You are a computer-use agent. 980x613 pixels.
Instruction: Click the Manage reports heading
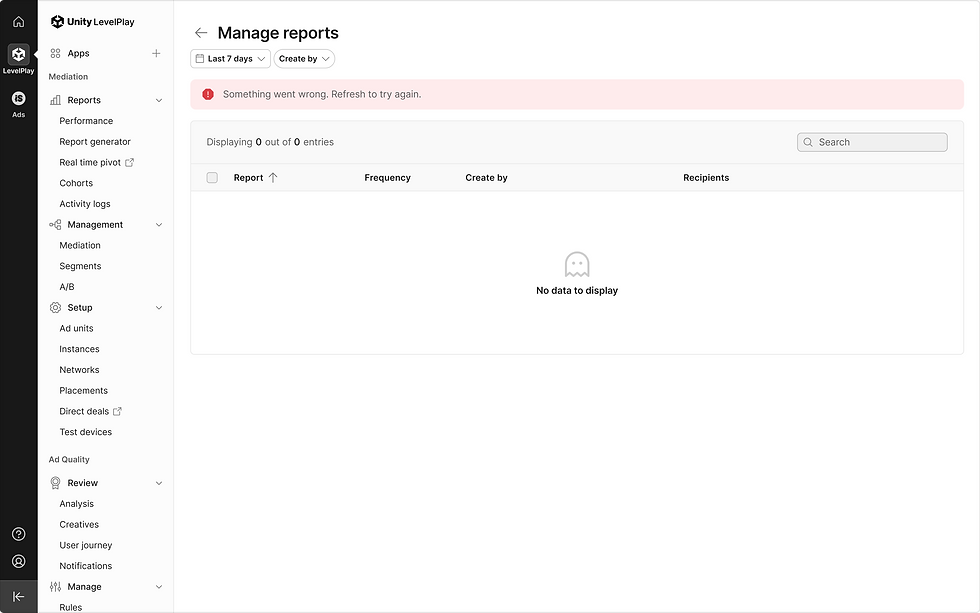tap(278, 32)
